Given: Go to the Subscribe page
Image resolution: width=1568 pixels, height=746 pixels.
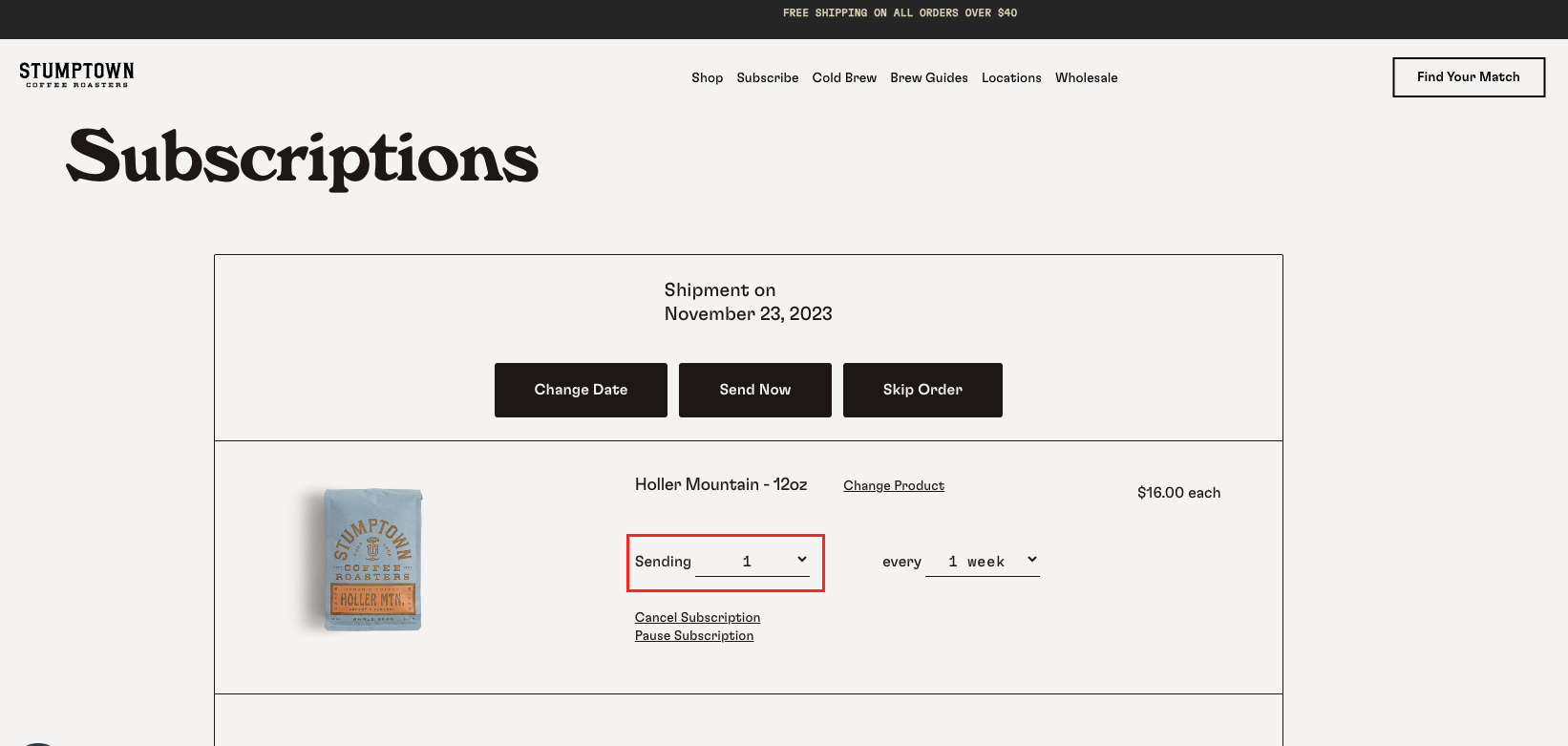Looking at the screenshot, I should coord(767,77).
